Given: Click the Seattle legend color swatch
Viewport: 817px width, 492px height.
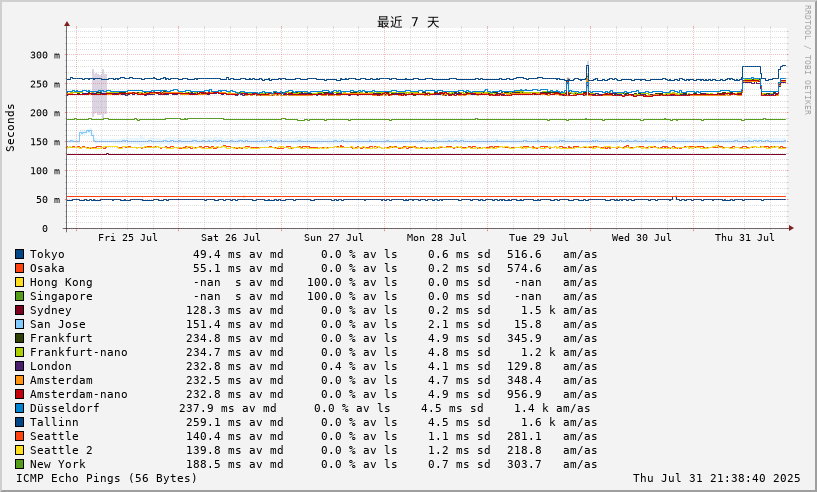Looking at the screenshot, I should [x=19, y=437].
